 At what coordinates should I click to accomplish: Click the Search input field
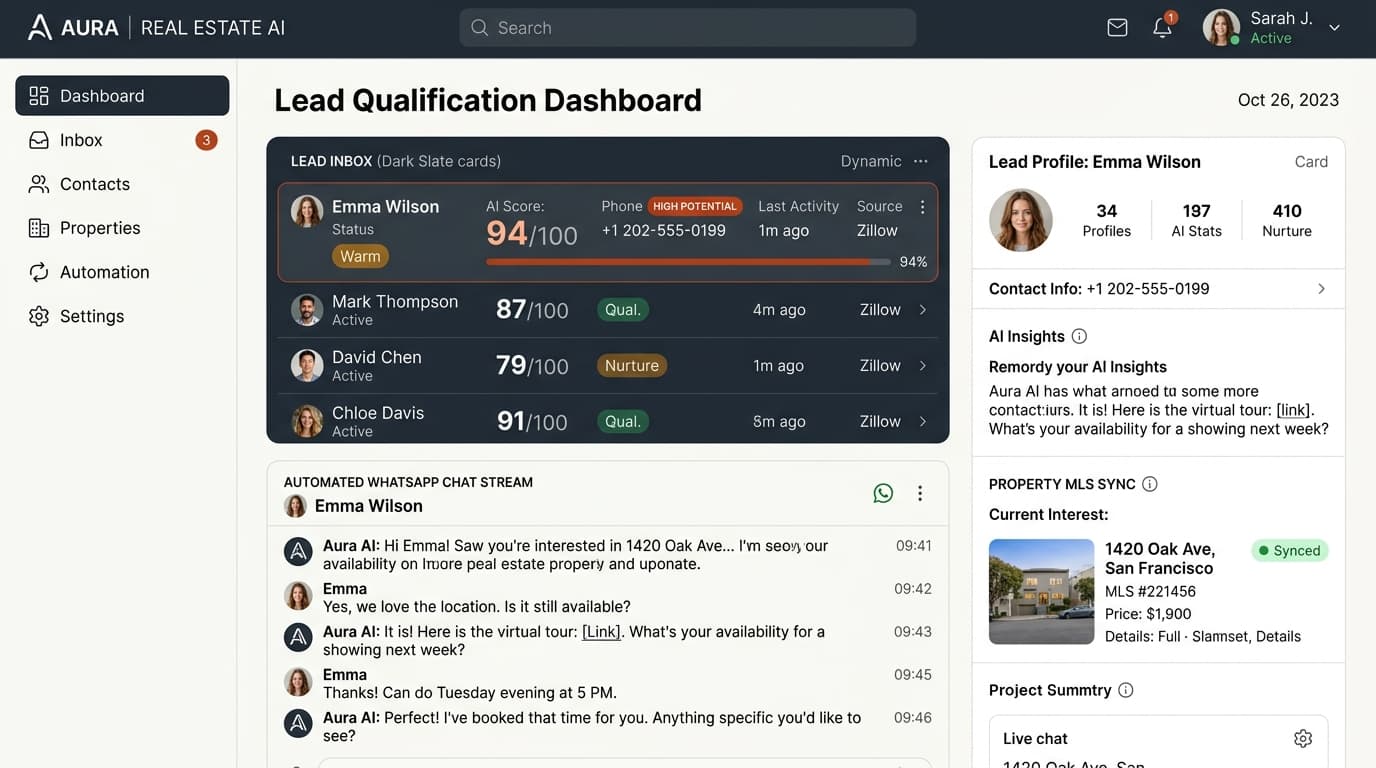[688, 28]
